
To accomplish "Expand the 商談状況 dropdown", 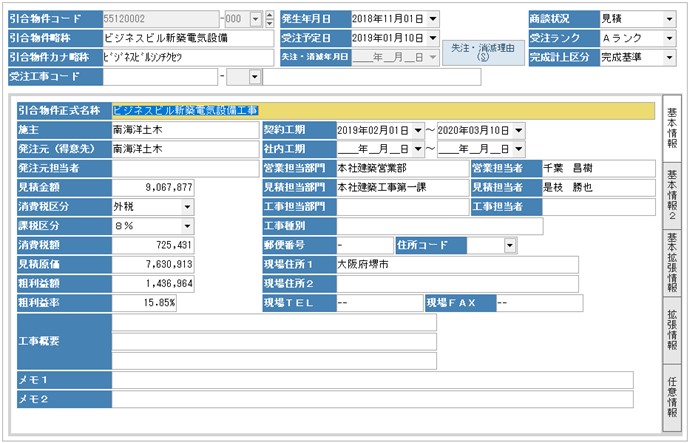I will tap(669, 19).
